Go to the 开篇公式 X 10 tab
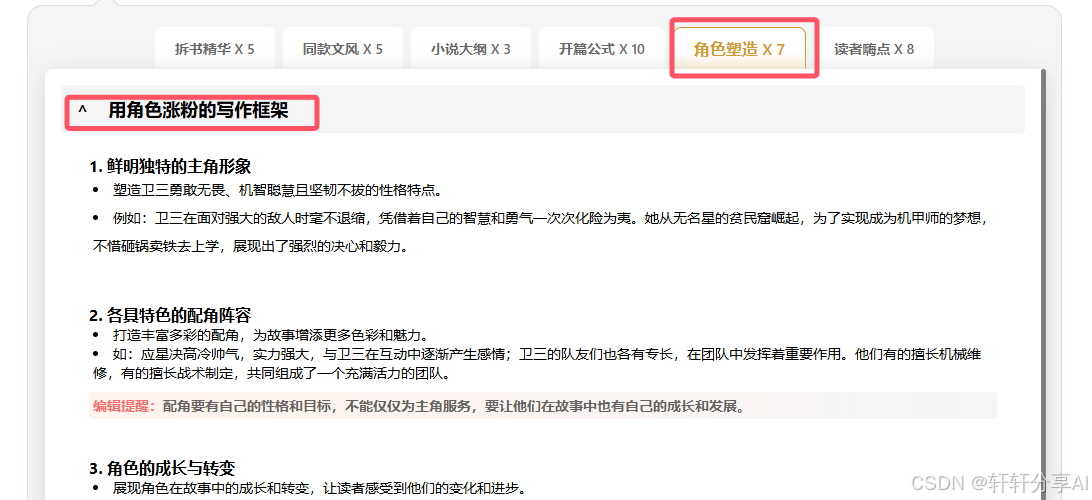 tap(602, 49)
